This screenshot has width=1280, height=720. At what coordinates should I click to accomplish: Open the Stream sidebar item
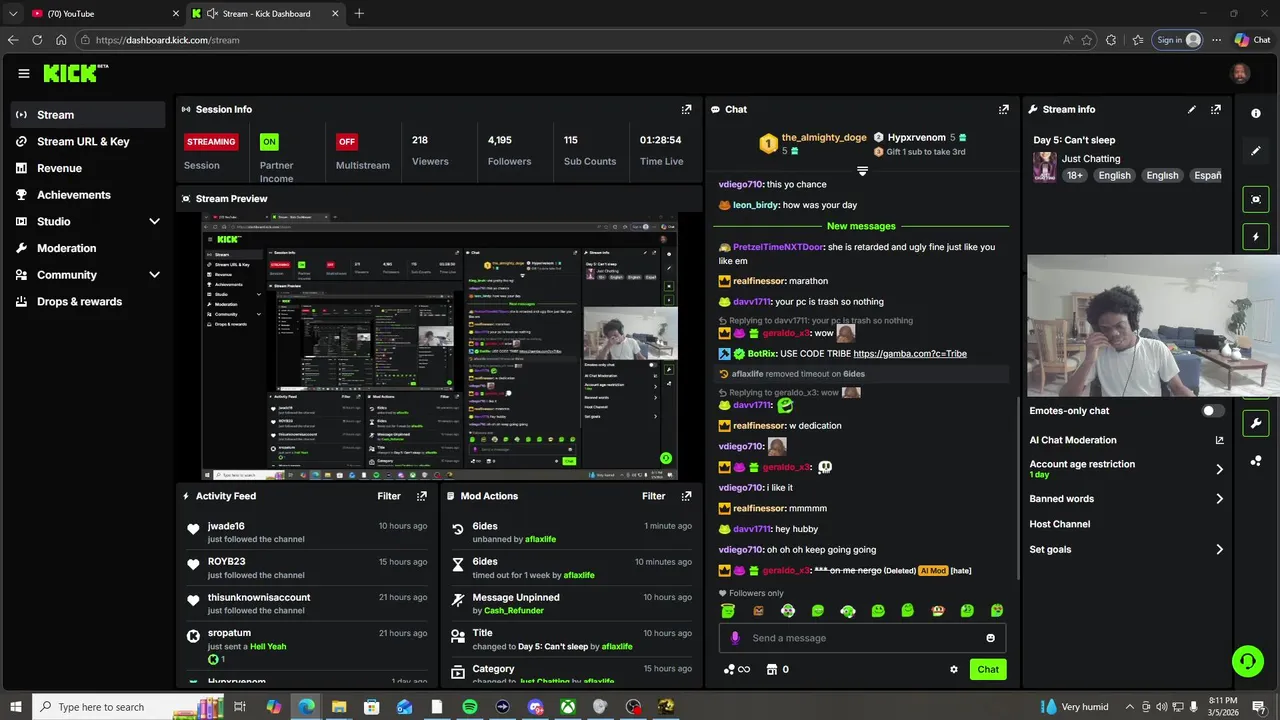pyautogui.click(x=88, y=115)
